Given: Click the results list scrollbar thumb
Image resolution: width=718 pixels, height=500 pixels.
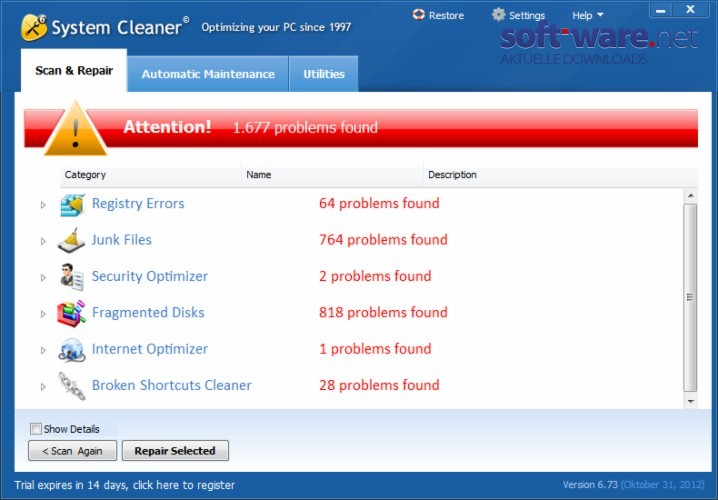Looking at the screenshot, I should click(690, 298).
